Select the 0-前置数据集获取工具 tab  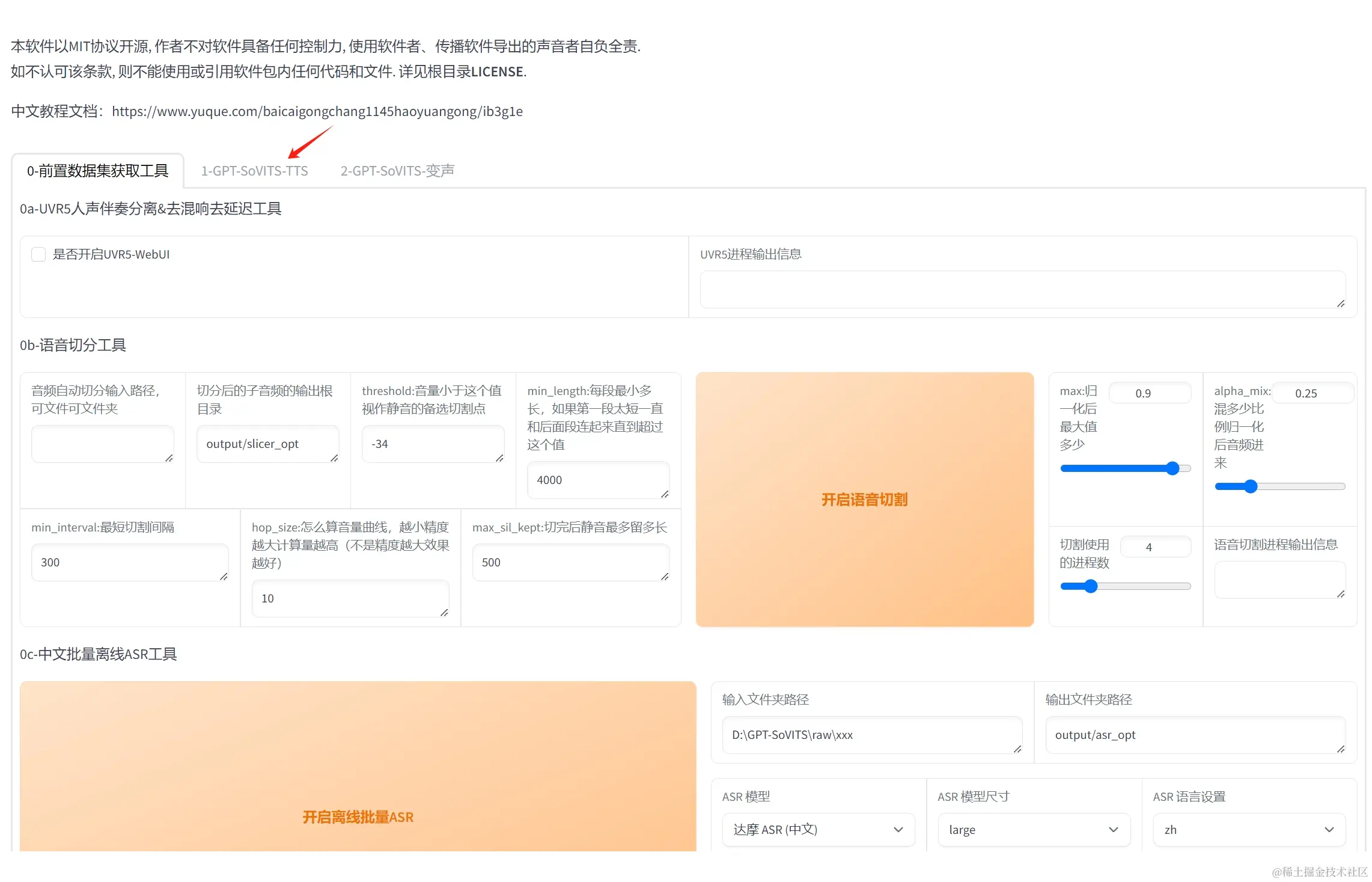coord(97,171)
